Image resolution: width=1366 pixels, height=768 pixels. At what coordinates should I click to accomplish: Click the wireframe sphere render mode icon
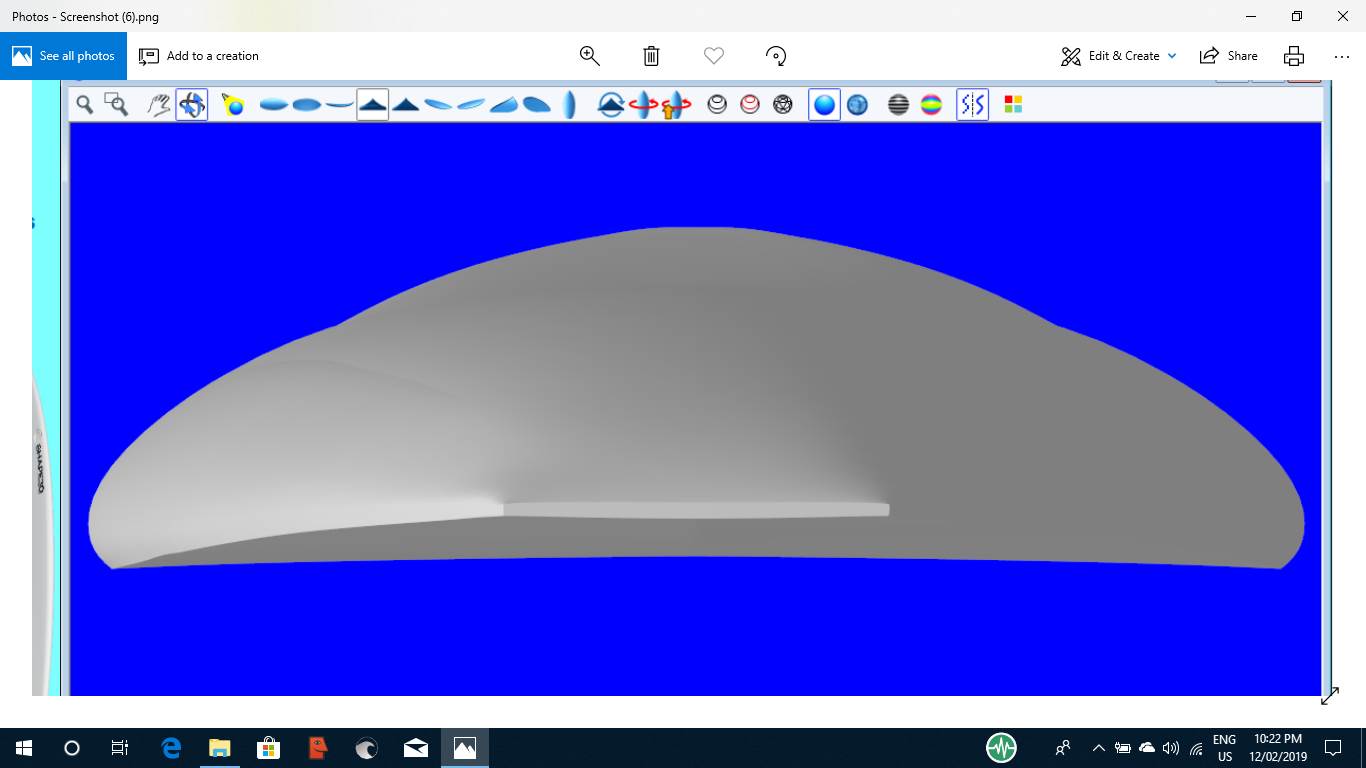point(717,104)
